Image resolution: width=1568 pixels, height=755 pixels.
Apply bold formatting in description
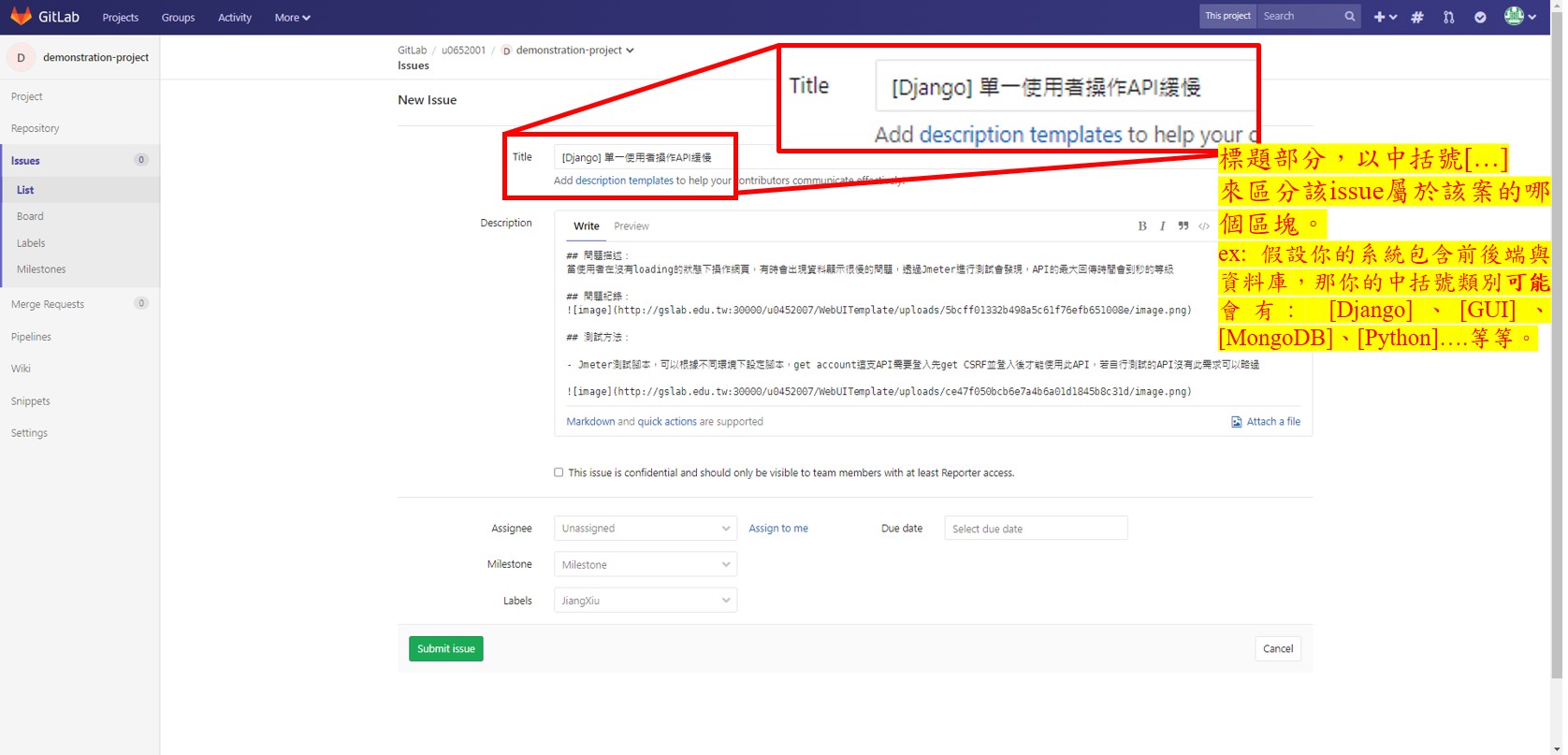point(1141,225)
